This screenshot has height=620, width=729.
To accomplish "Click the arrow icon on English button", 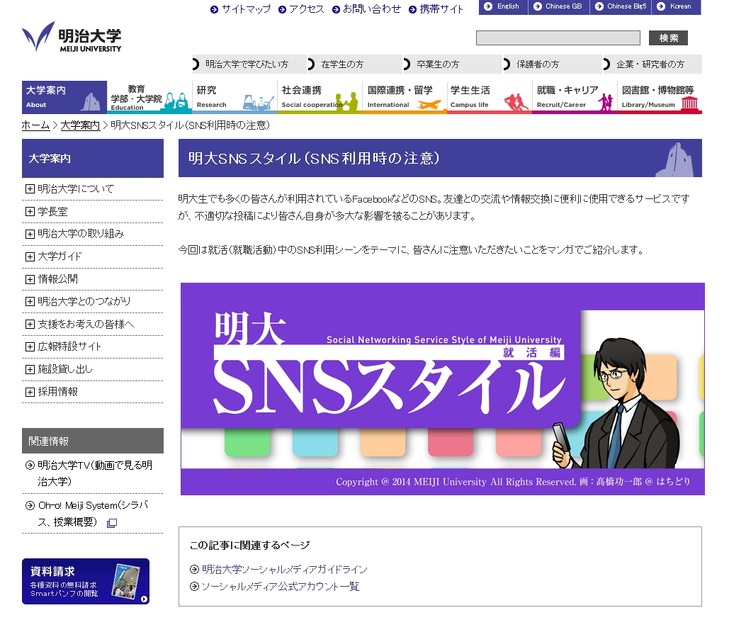I will [488, 7].
